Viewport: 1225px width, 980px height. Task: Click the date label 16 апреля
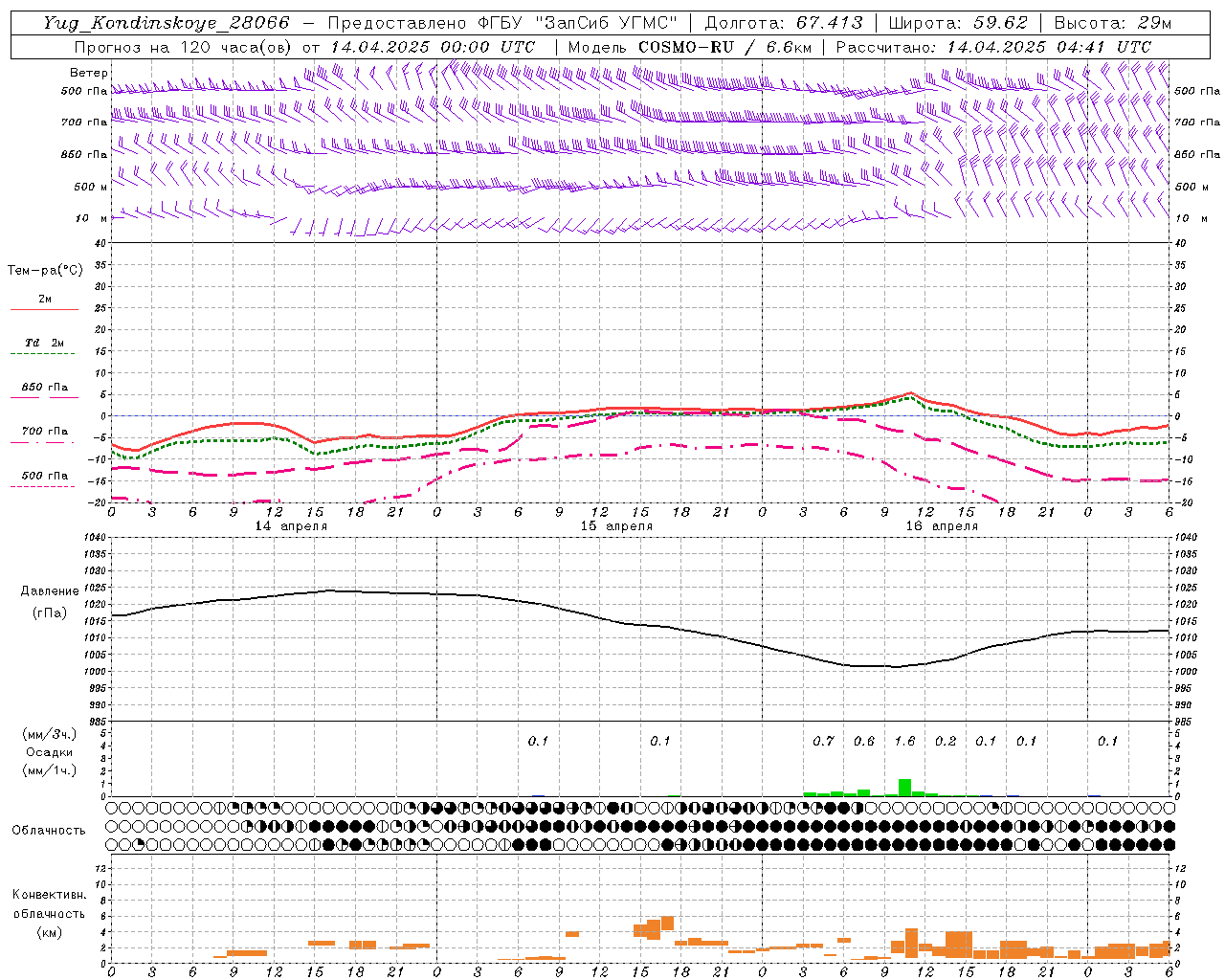click(x=942, y=526)
